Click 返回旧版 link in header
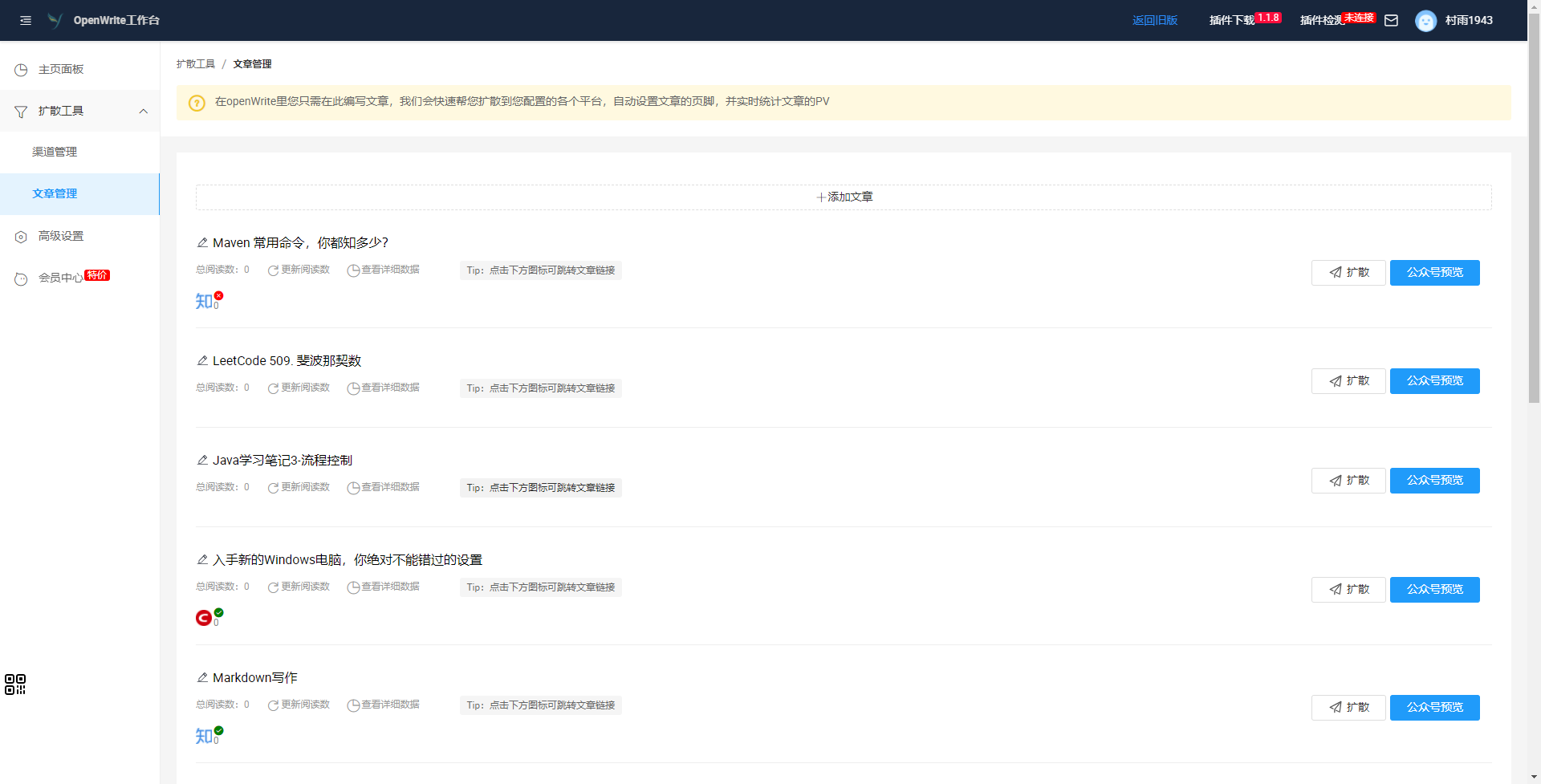This screenshot has width=1541, height=784. pos(1154,20)
